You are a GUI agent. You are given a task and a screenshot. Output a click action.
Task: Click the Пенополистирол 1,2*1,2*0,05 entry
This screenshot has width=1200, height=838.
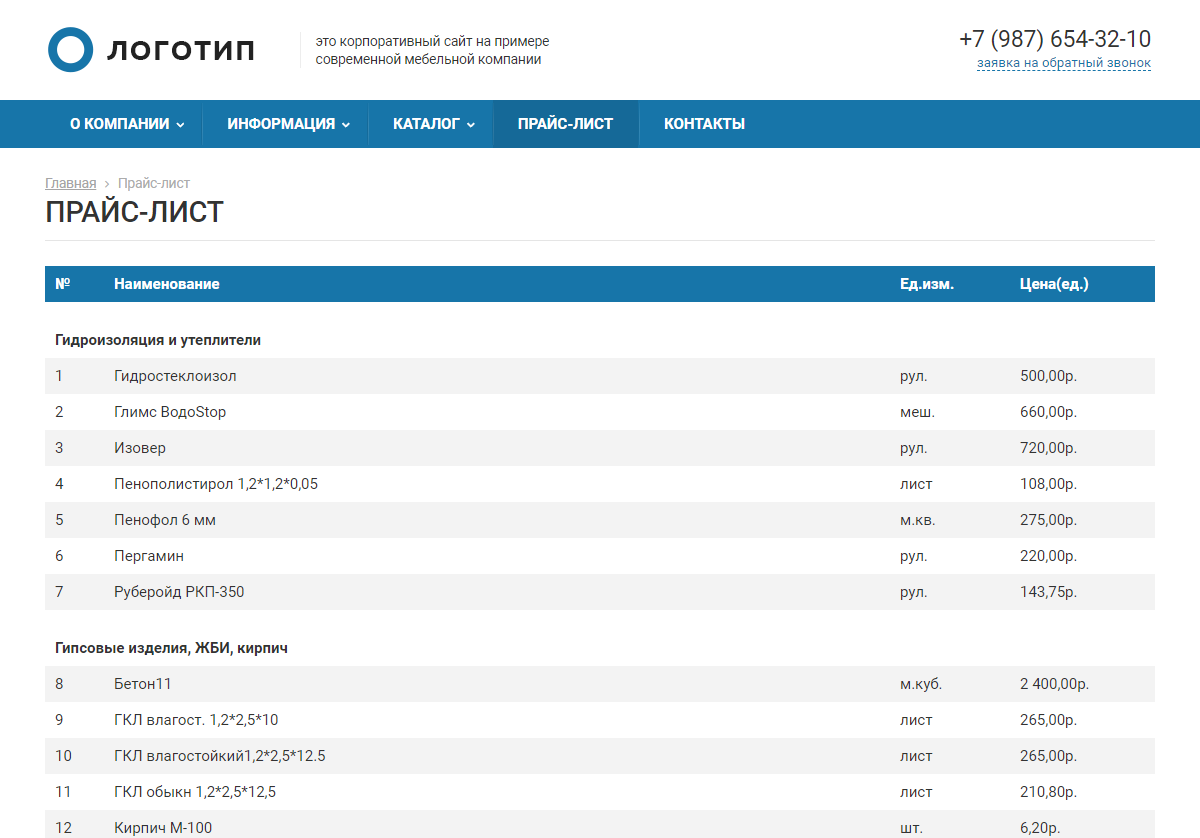tap(216, 484)
